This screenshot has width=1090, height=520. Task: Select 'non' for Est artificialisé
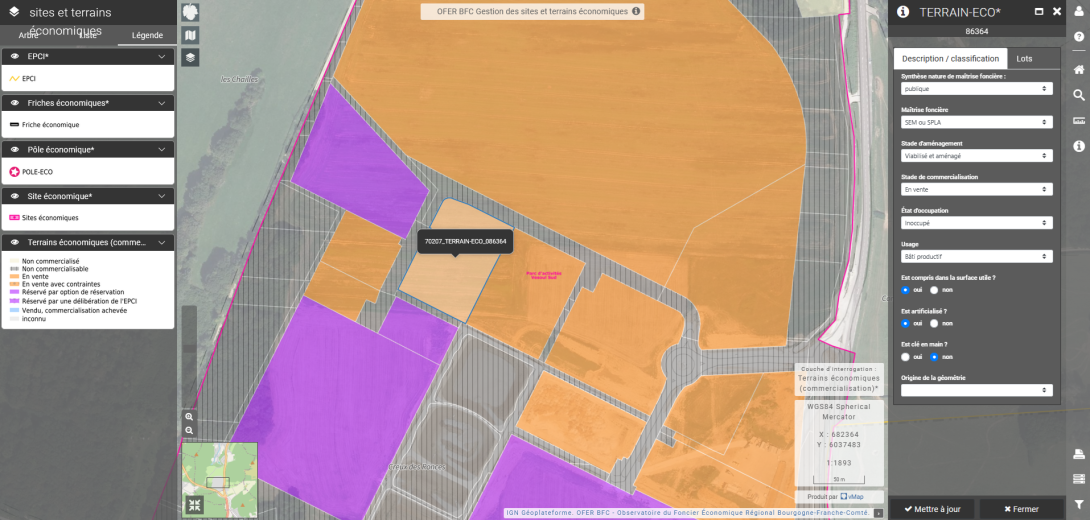click(x=934, y=323)
